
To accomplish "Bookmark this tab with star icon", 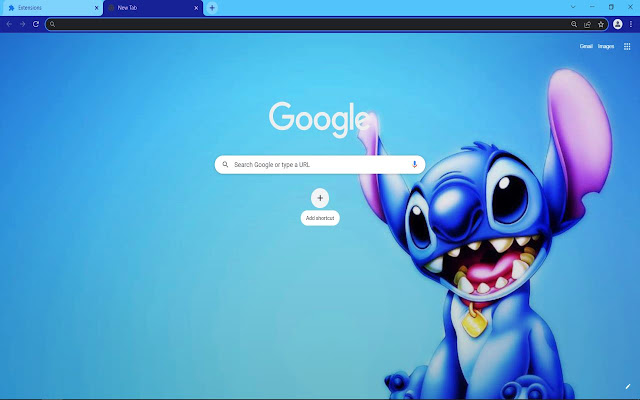I will click(x=601, y=24).
